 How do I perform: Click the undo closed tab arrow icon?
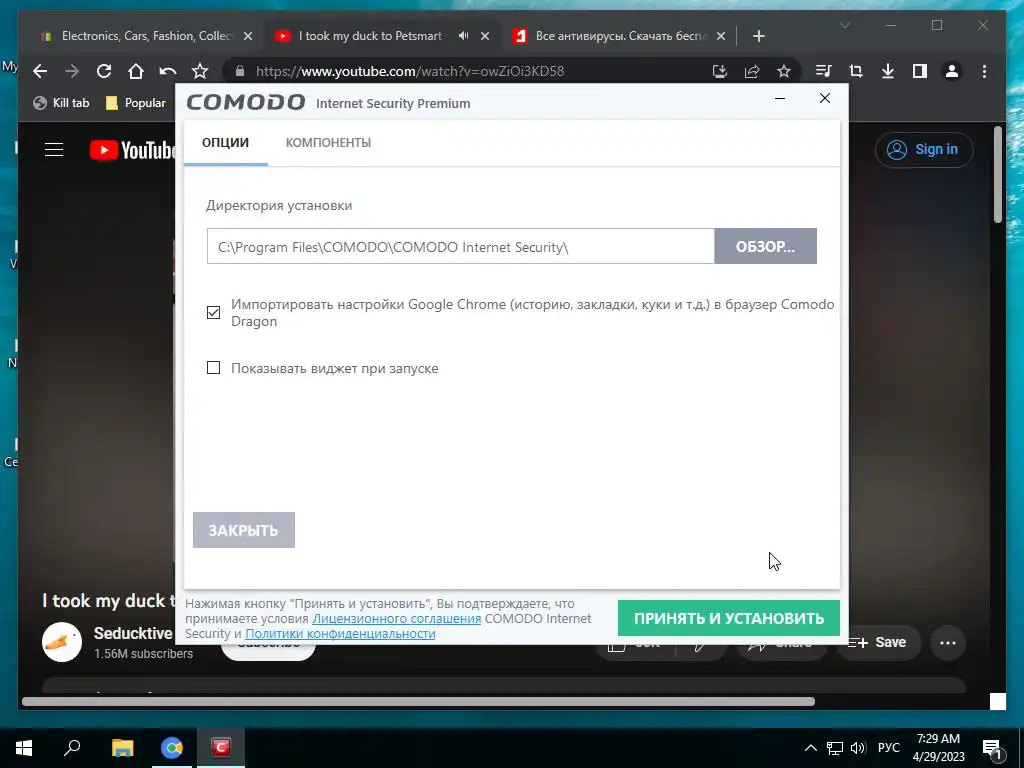click(168, 71)
